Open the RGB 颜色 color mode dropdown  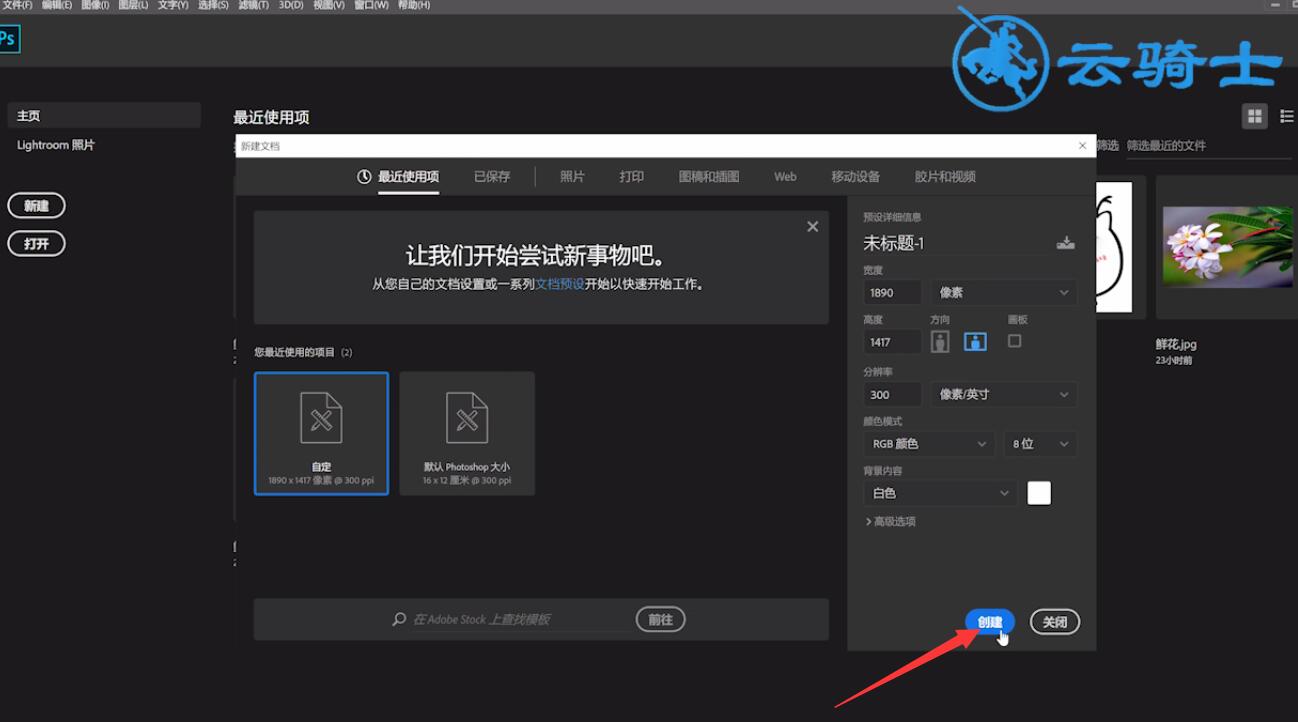pos(927,444)
